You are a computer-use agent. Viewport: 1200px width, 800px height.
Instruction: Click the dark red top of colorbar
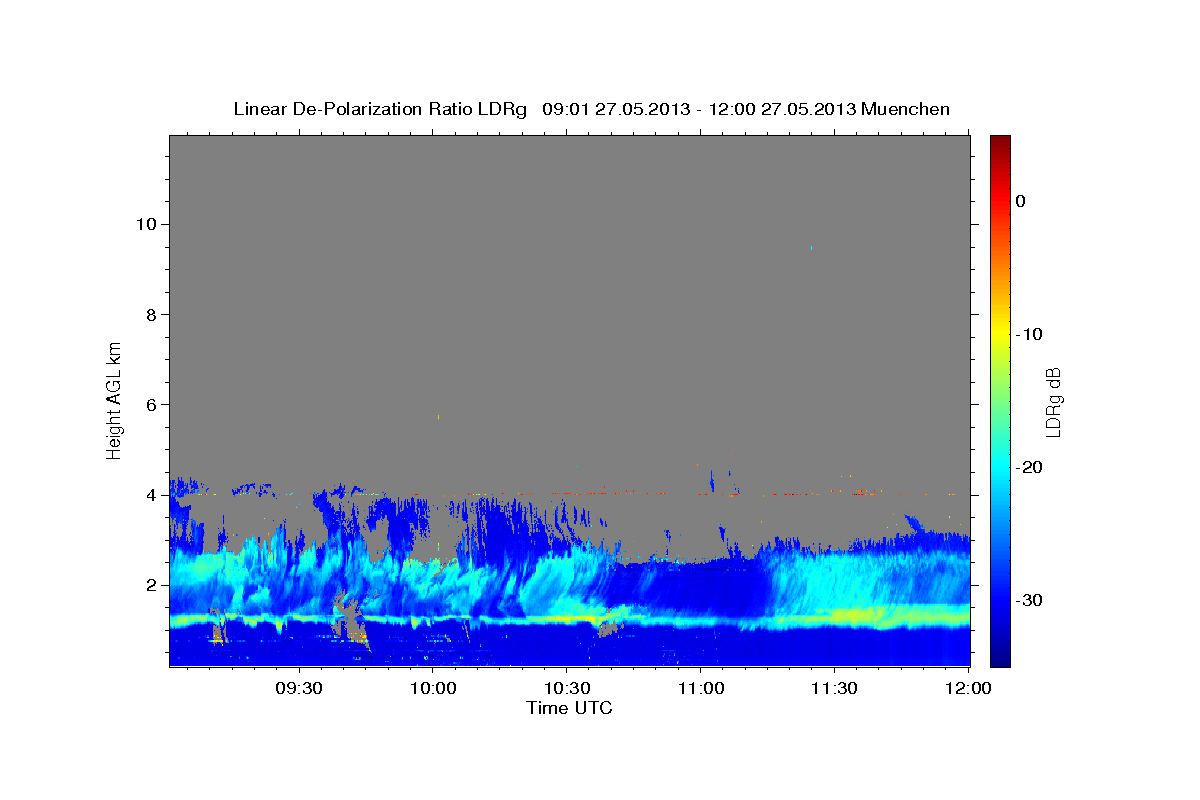point(1000,142)
